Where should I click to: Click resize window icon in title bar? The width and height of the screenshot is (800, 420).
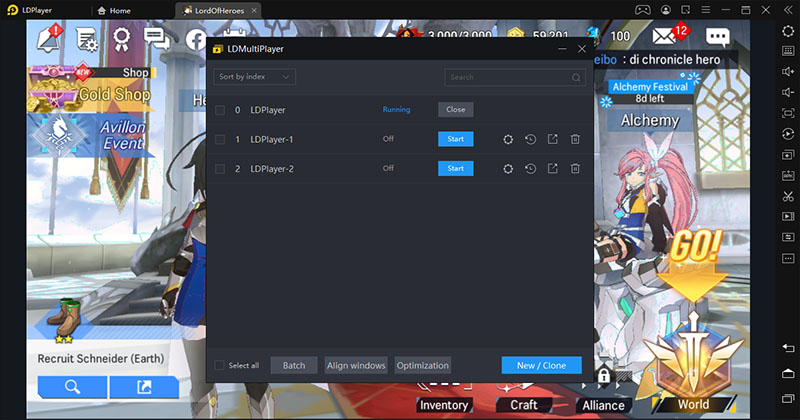(685, 10)
